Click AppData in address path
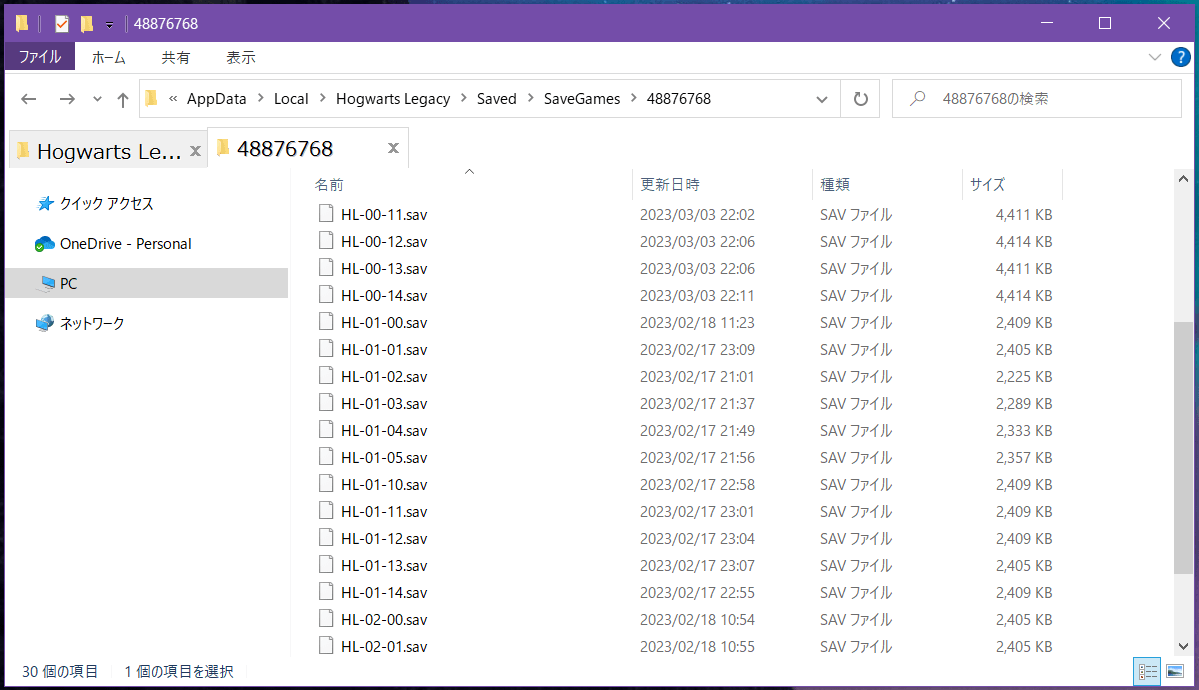The width and height of the screenshot is (1199, 690). pos(216,99)
